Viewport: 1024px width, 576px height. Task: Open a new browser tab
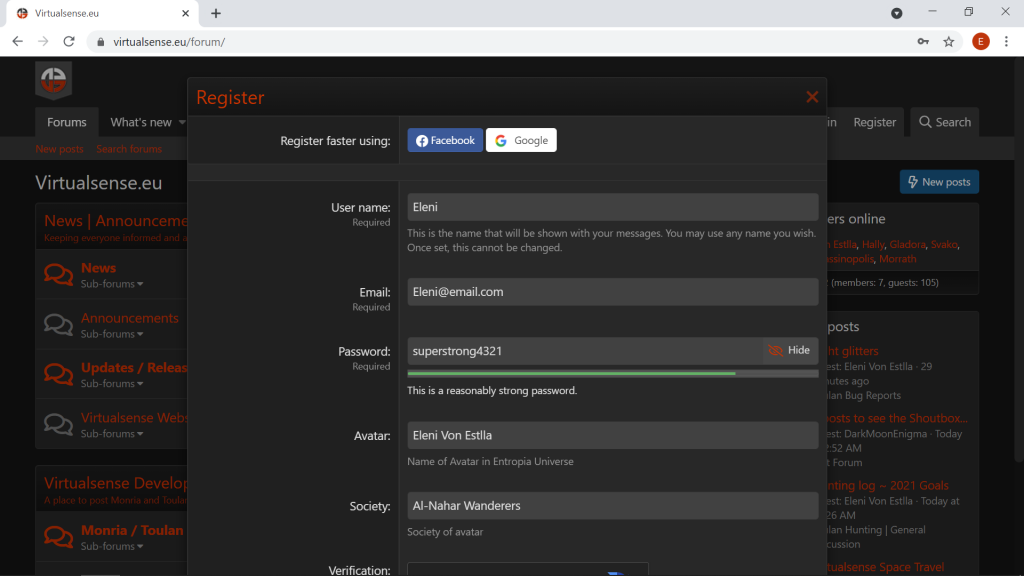coord(216,13)
